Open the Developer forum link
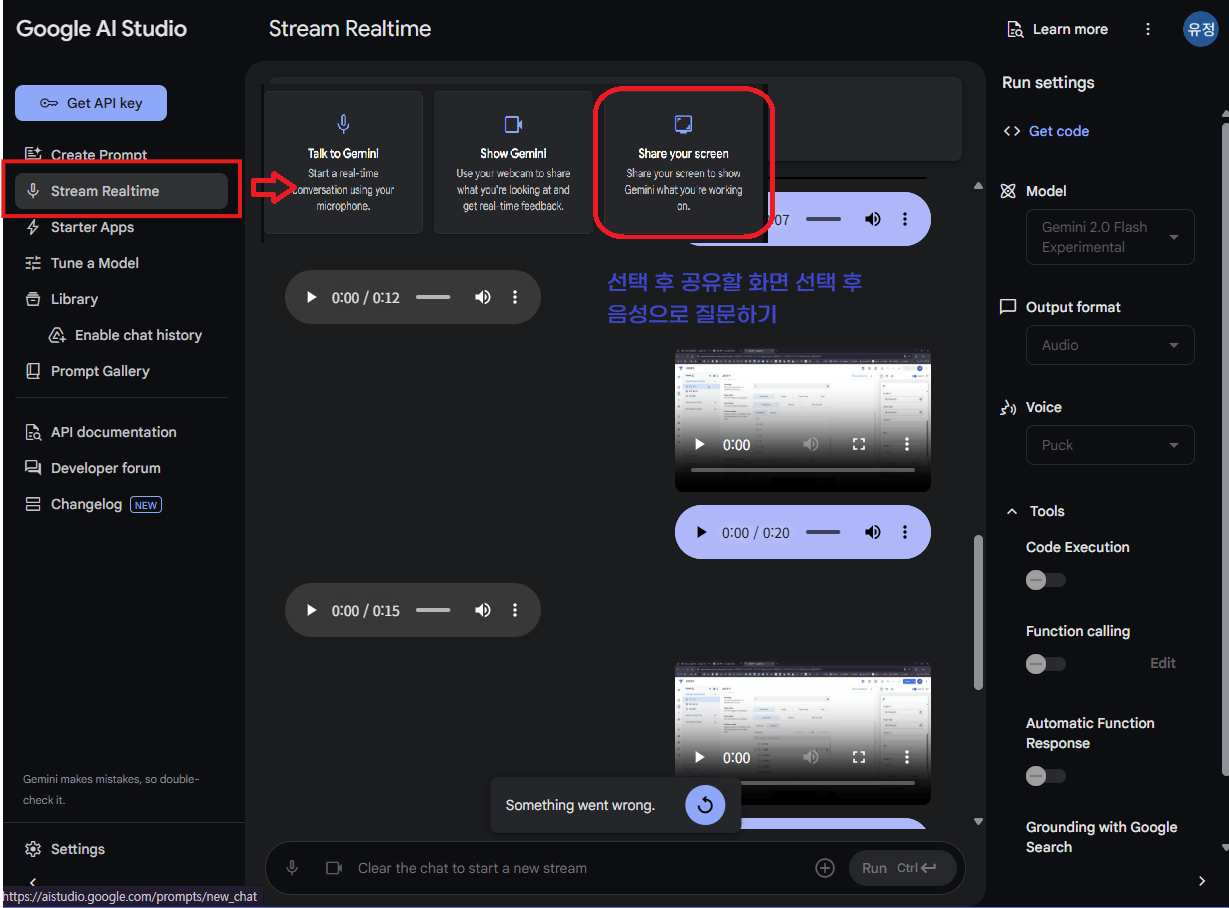This screenshot has width=1229, height=908. 105,468
